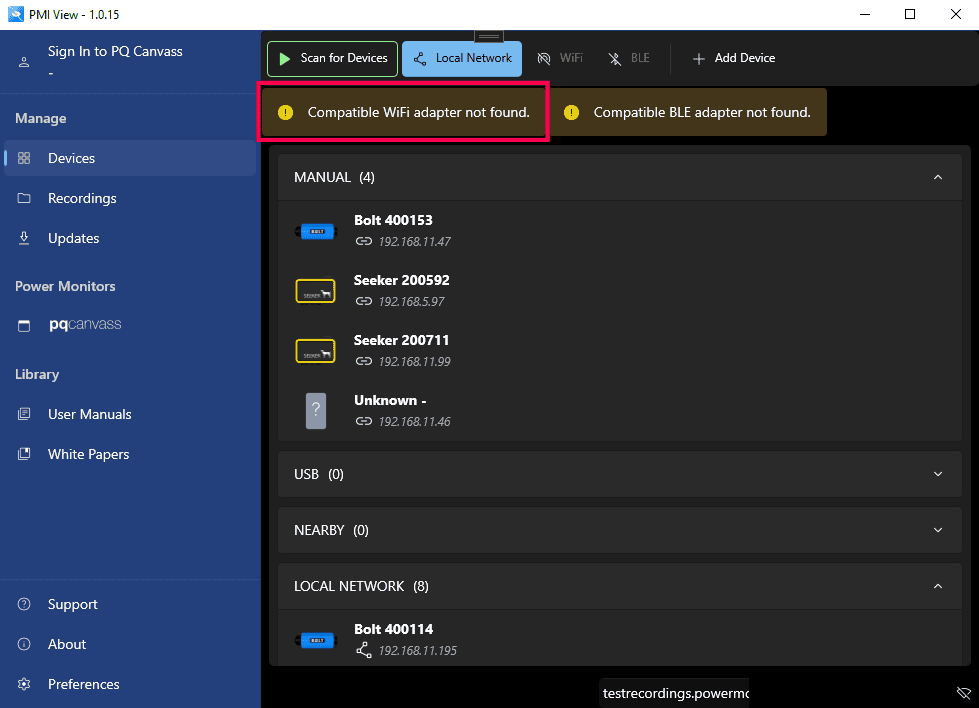Image resolution: width=979 pixels, height=708 pixels.
Task: Go to the Updates page
Action: click(x=73, y=238)
